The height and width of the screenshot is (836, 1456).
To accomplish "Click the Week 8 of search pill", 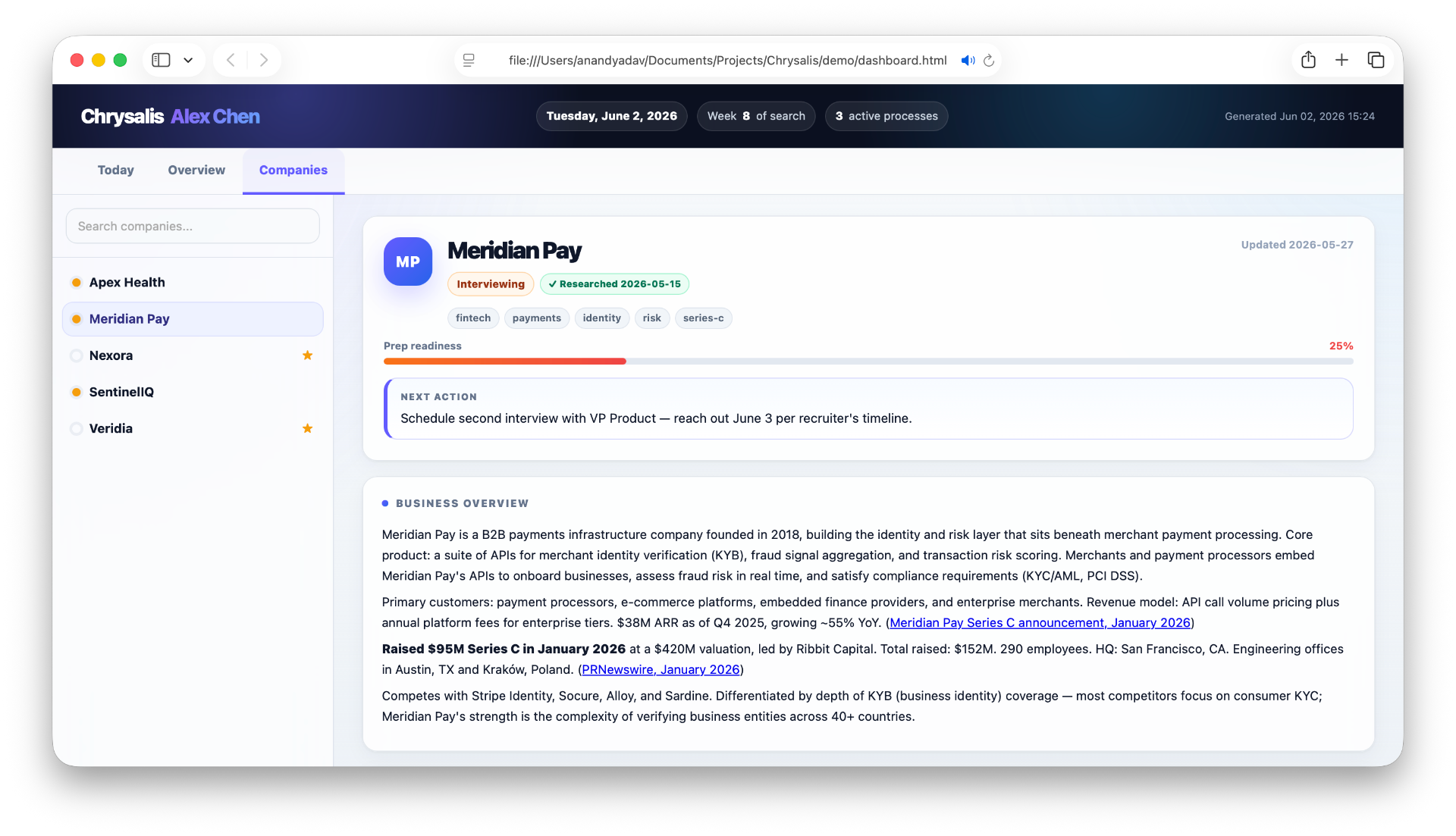I will click(x=756, y=116).
